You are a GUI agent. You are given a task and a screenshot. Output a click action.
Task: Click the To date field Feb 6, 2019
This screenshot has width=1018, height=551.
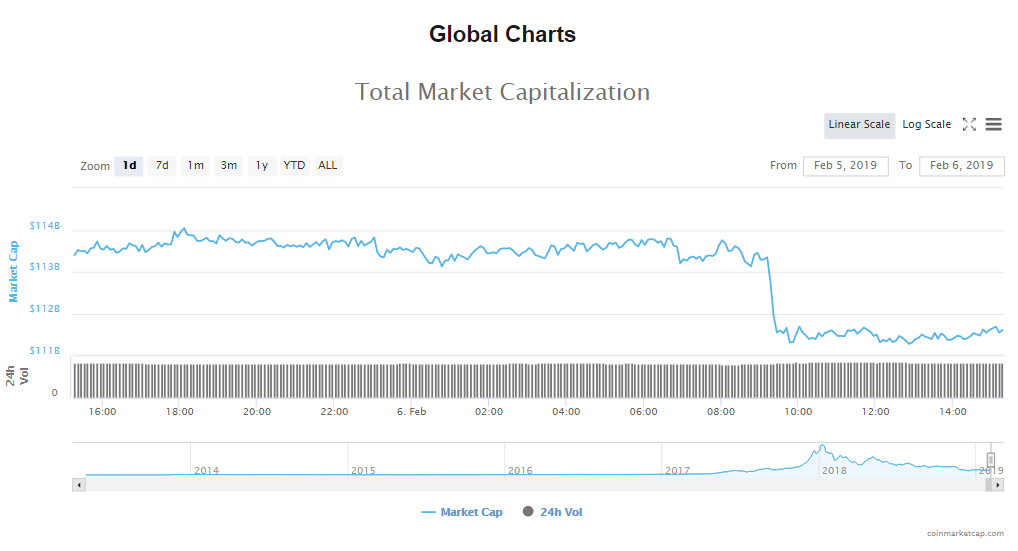pyautogui.click(x=961, y=166)
